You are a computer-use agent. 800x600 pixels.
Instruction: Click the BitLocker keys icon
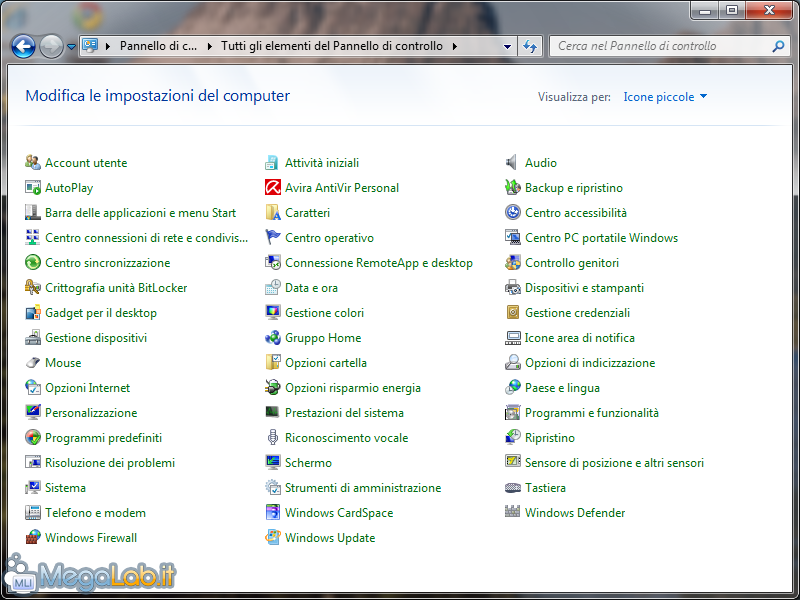(33, 288)
